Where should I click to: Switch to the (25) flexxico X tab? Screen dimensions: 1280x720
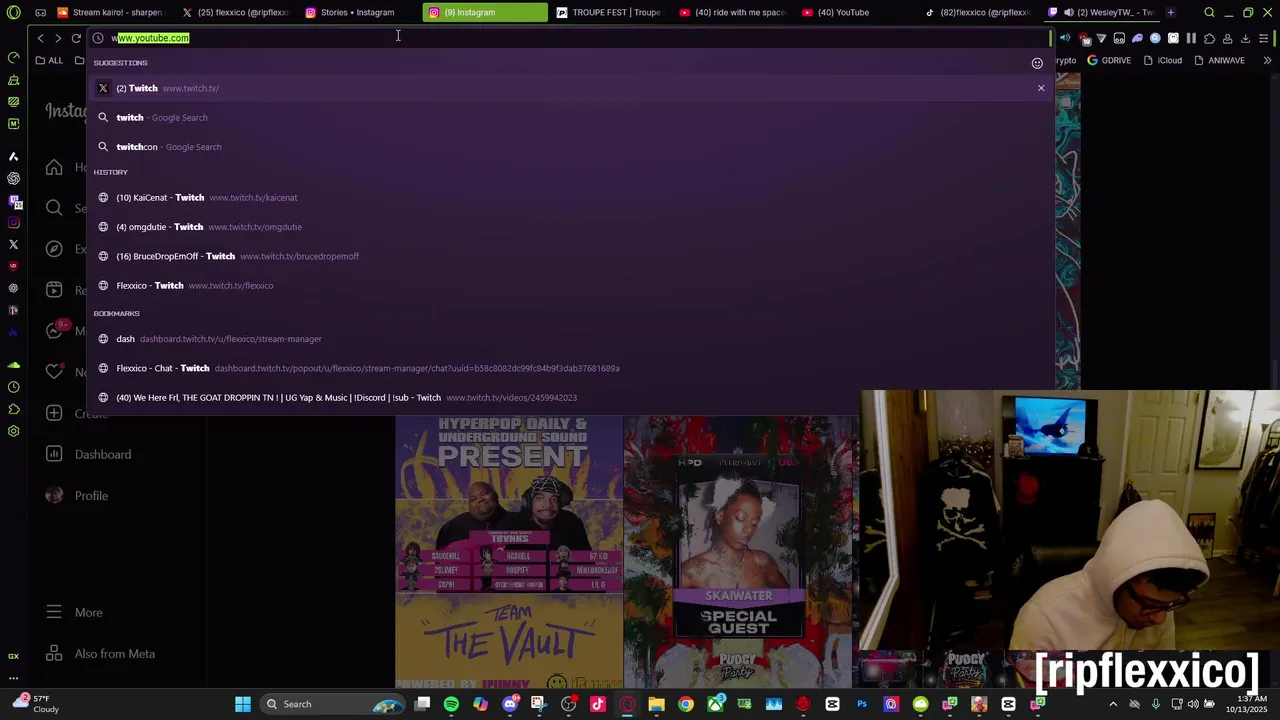(x=236, y=12)
